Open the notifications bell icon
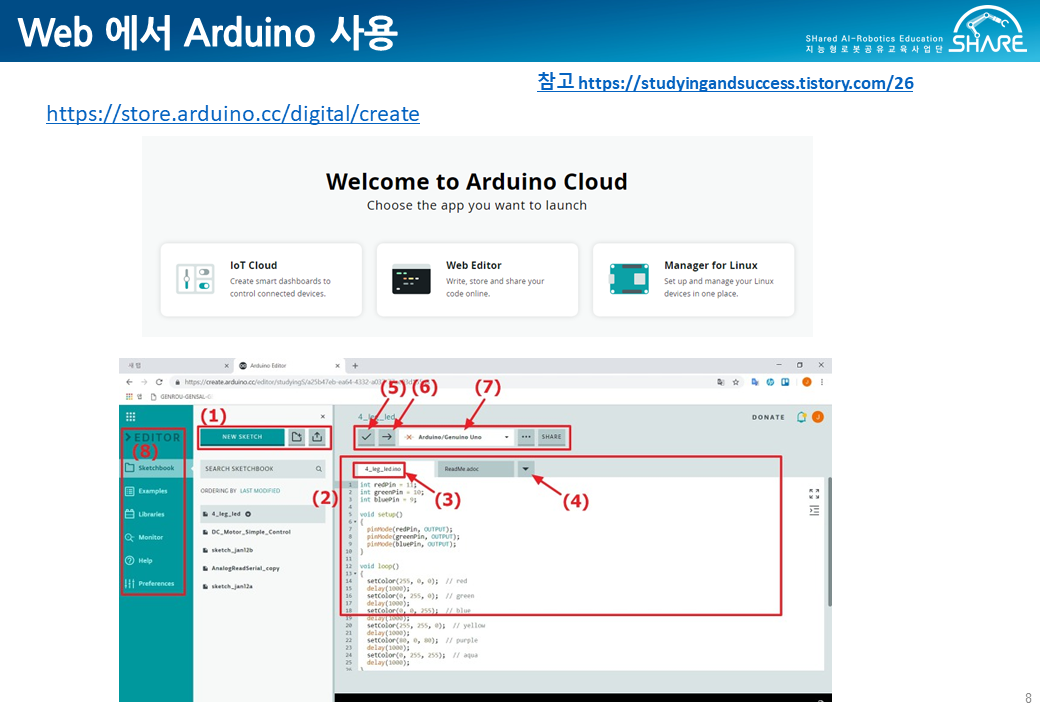This screenshot has height=720, width=1040. point(802,417)
